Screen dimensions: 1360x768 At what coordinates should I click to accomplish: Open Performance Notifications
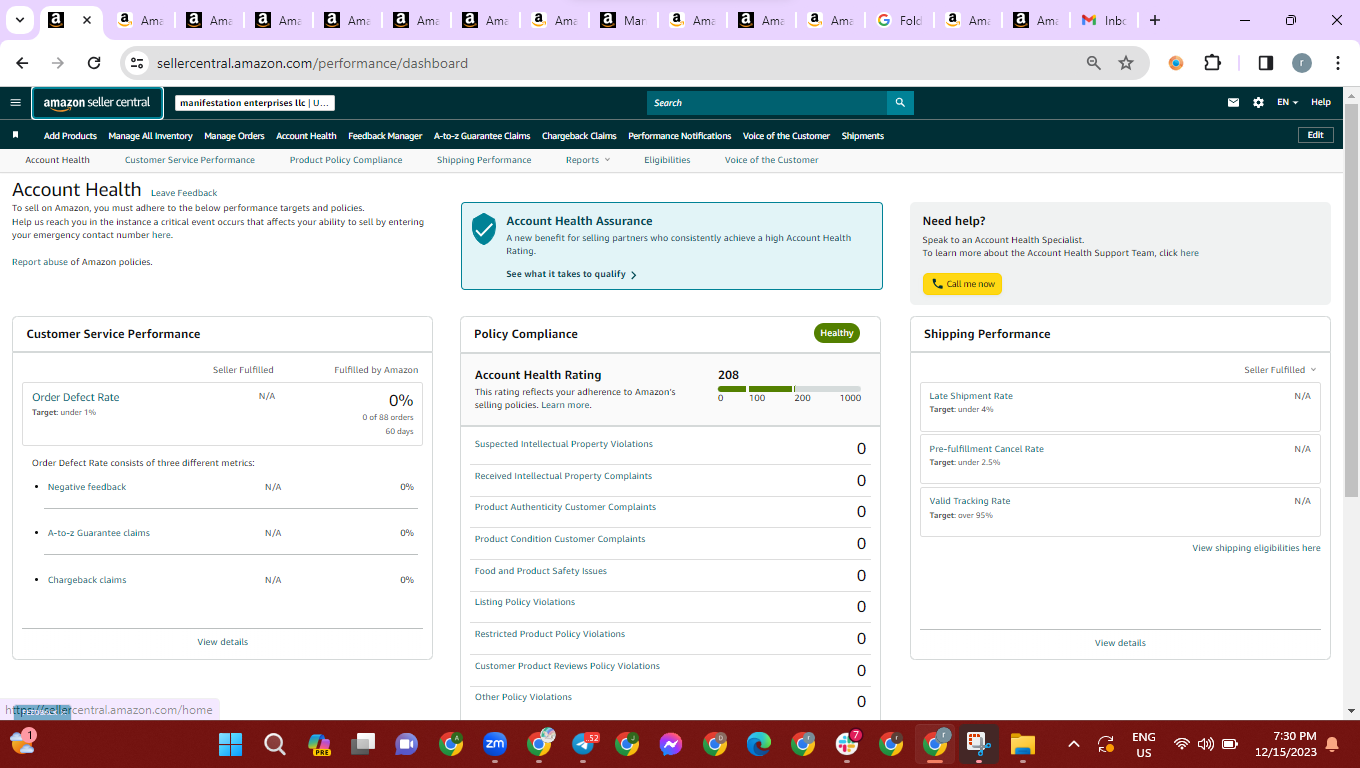pos(679,136)
